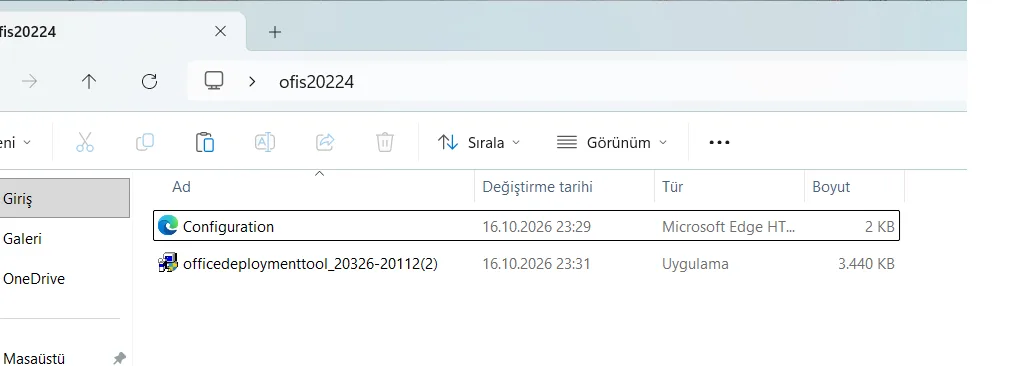
Task: Unpin Masaüstü using the pin icon
Action: coord(119,358)
